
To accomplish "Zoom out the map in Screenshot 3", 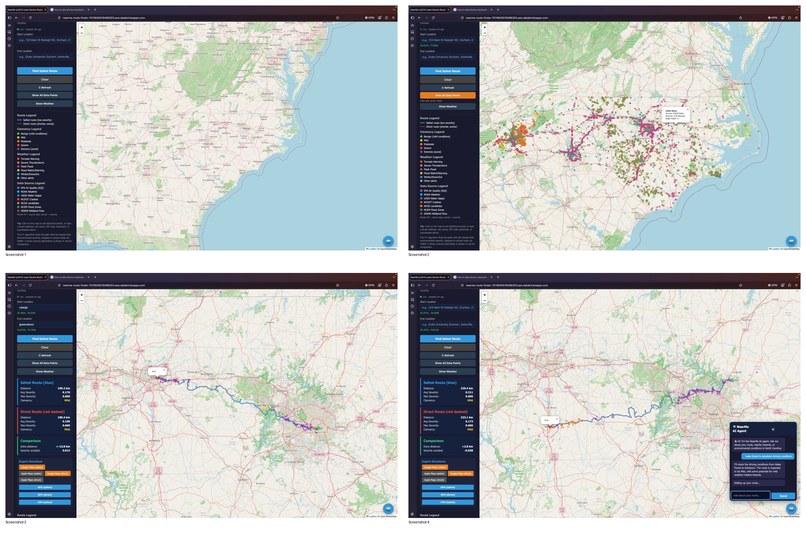I will click(x=82, y=300).
